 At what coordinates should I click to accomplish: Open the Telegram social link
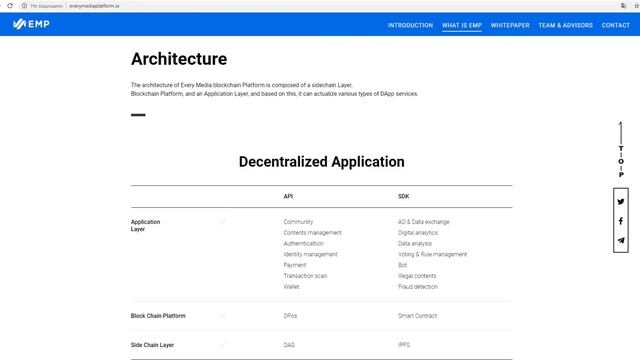tap(620, 240)
